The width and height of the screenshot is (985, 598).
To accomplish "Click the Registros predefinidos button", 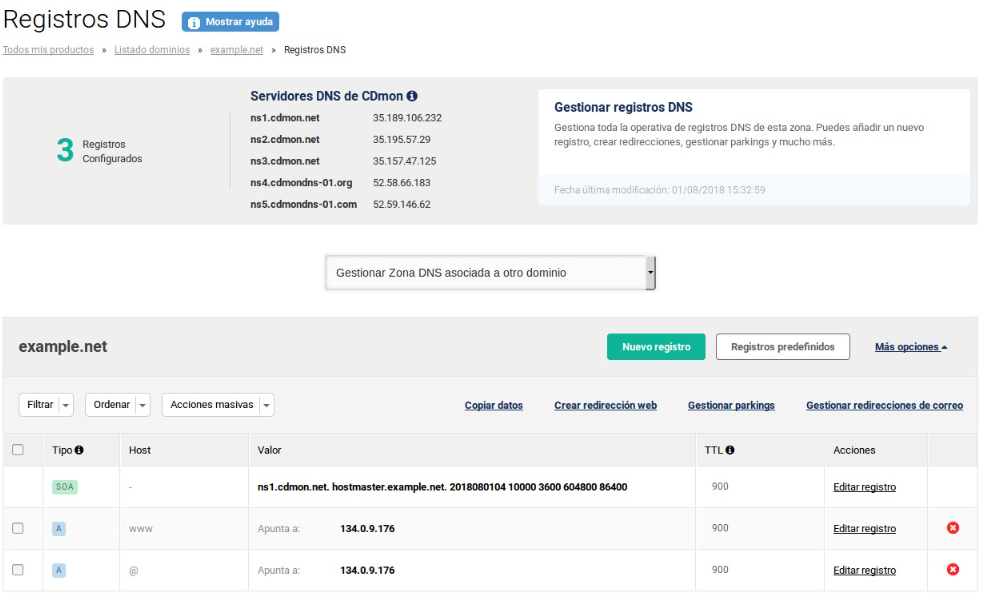I will 782,347.
